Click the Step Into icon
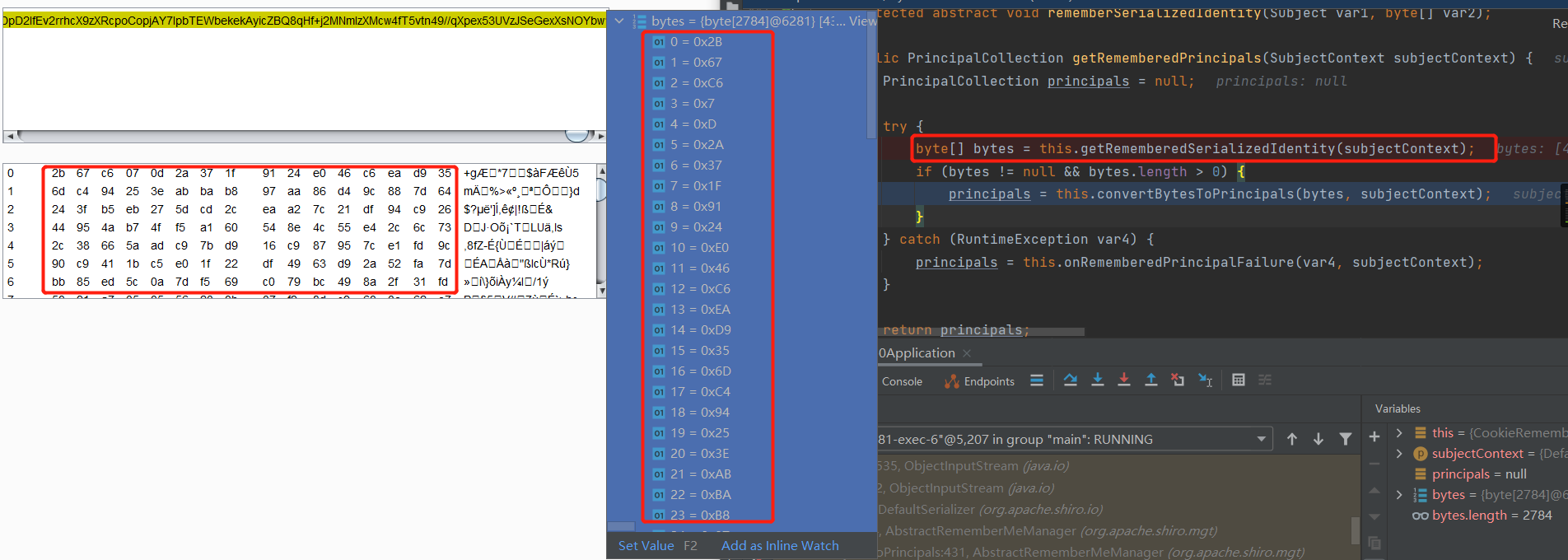The image size is (1568, 560). (x=1098, y=380)
